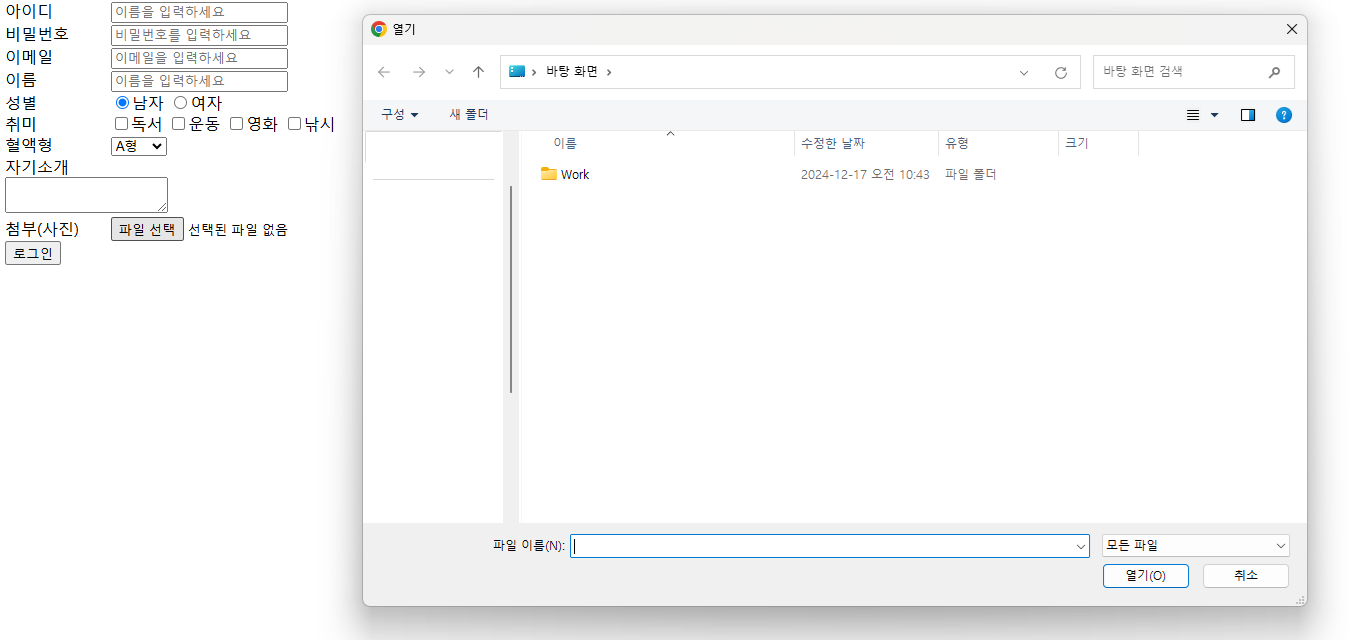Select the Work folder row name
The height and width of the screenshot is (640, 1349).
click(x=575, y=174)
